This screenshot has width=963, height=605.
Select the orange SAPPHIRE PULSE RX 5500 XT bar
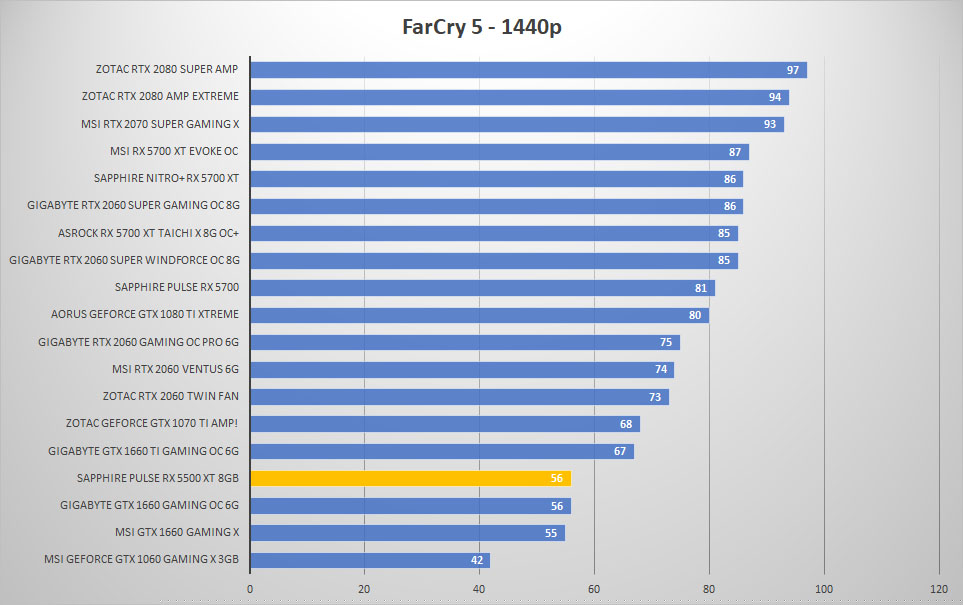coord(411,478)
